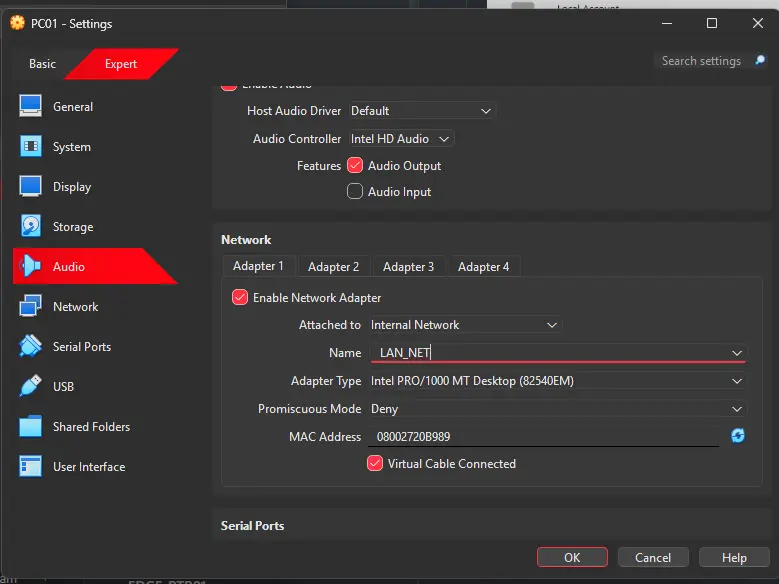Click the search magnifier icon
The width and height of the screenshot is (779, 584).
760,61
